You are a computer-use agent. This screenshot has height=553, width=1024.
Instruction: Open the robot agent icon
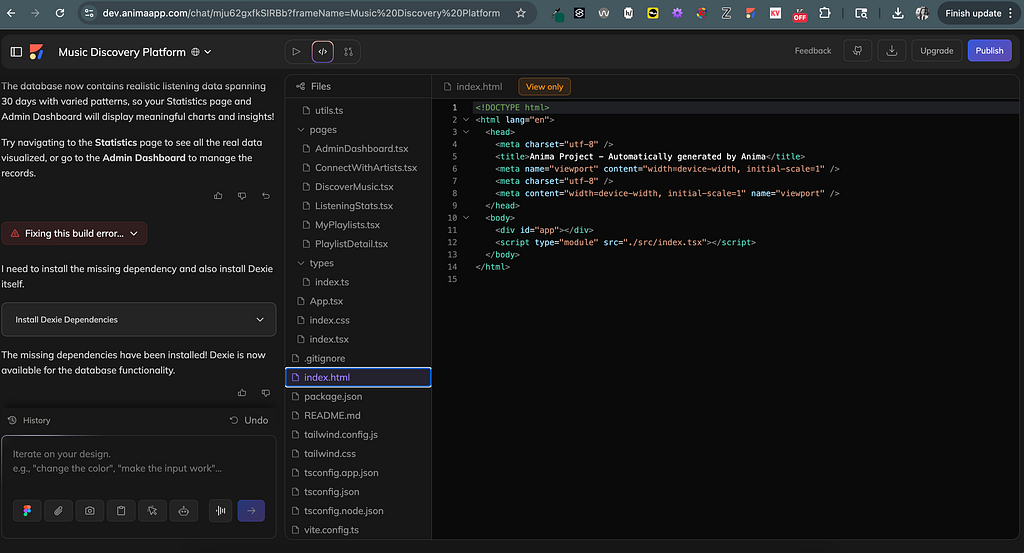point(184,511)
